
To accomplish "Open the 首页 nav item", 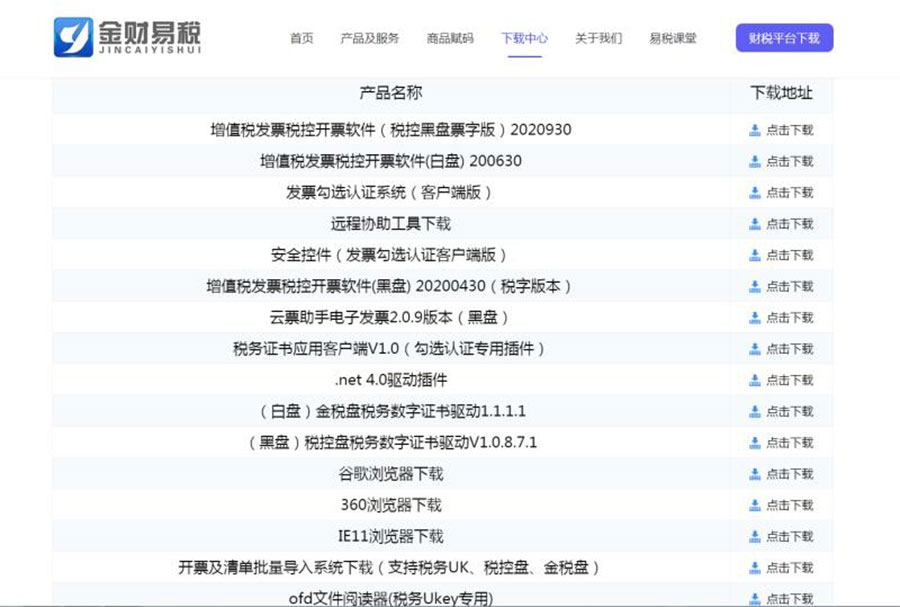I will click(301, 38).
